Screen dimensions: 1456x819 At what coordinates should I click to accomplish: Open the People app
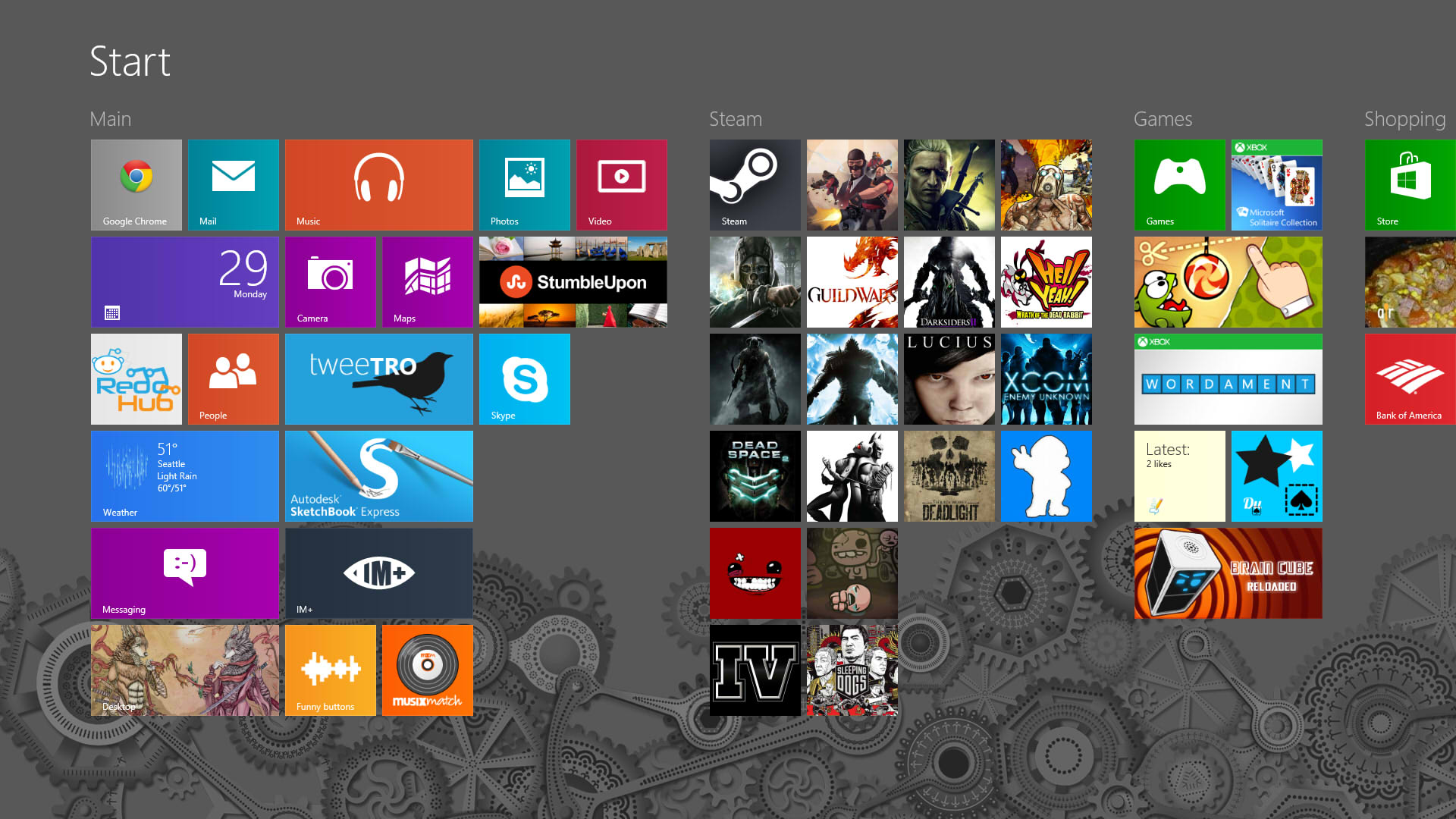click(x=233, y=378)
